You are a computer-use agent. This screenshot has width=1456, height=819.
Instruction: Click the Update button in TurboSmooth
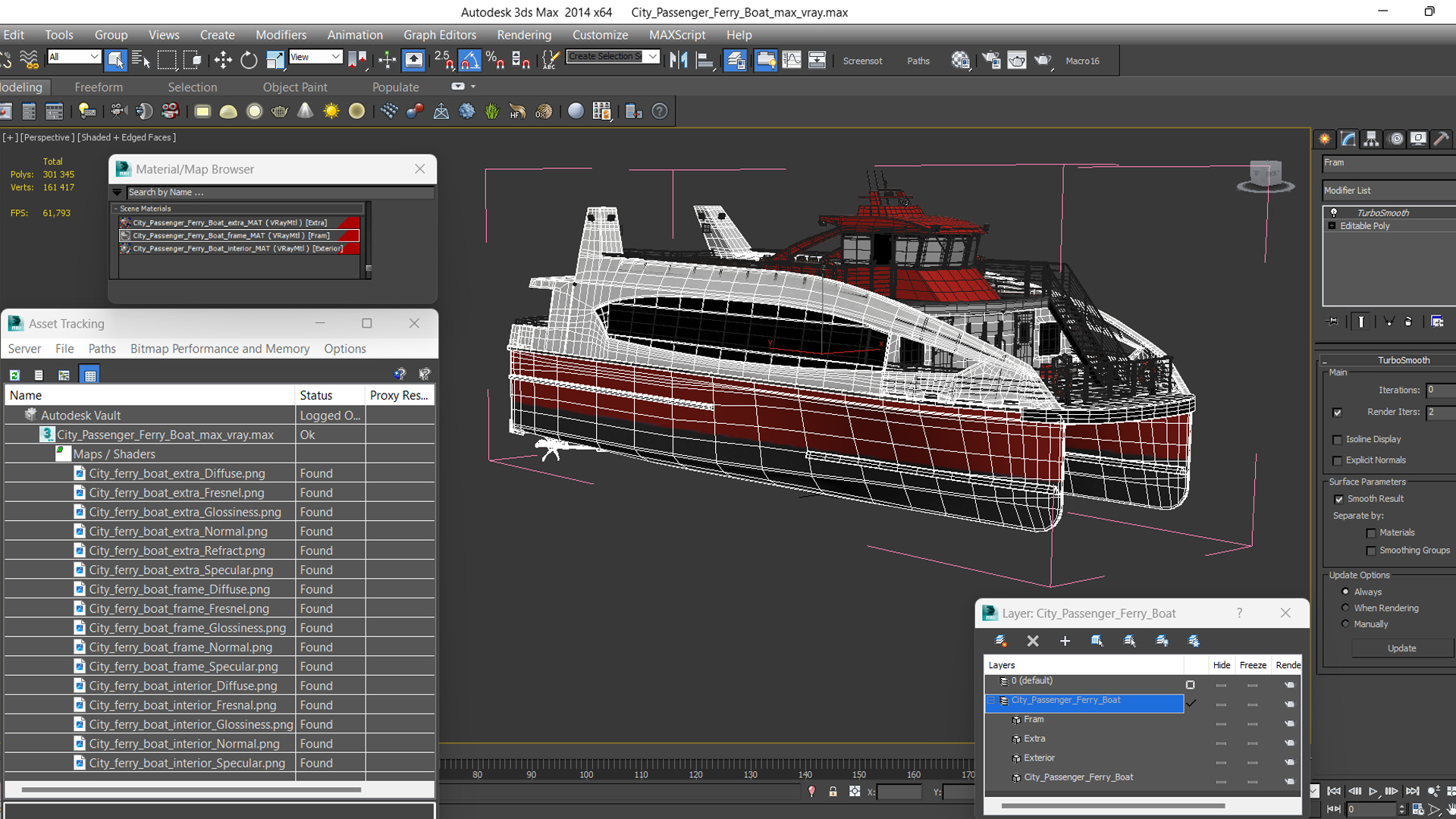1401,648
